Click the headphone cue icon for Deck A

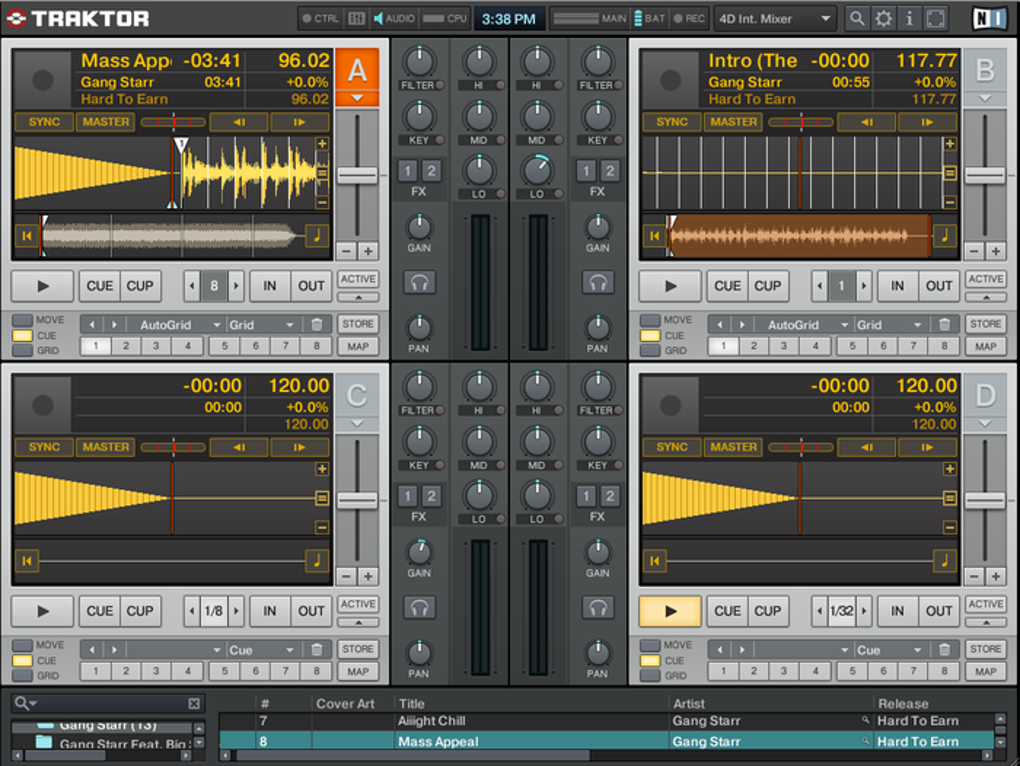click(x=419, y=282)
